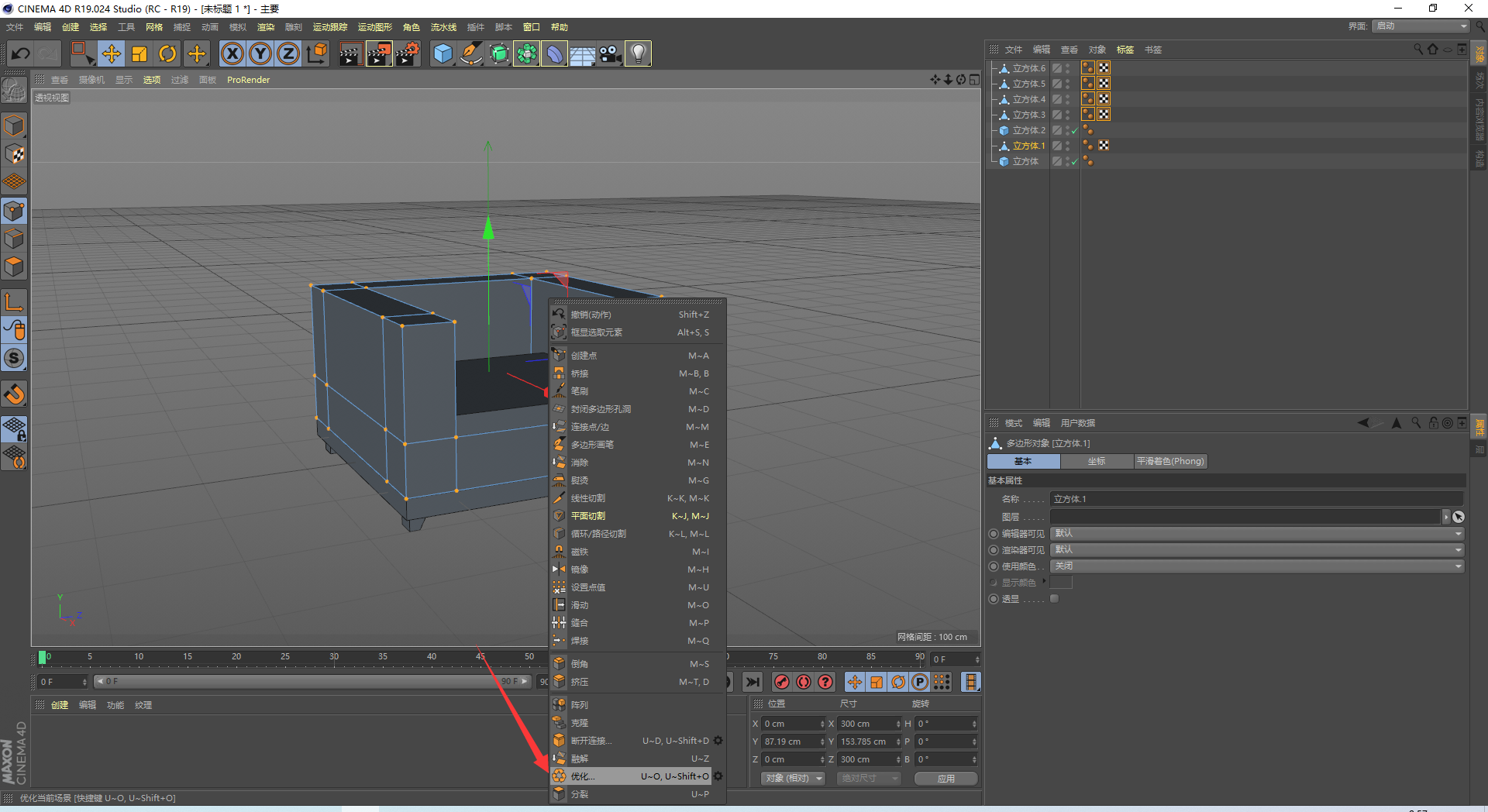Click the layer field arrow button
Screen dimensions: 1488x812
pyautogui.click(x=1446, y=517)
